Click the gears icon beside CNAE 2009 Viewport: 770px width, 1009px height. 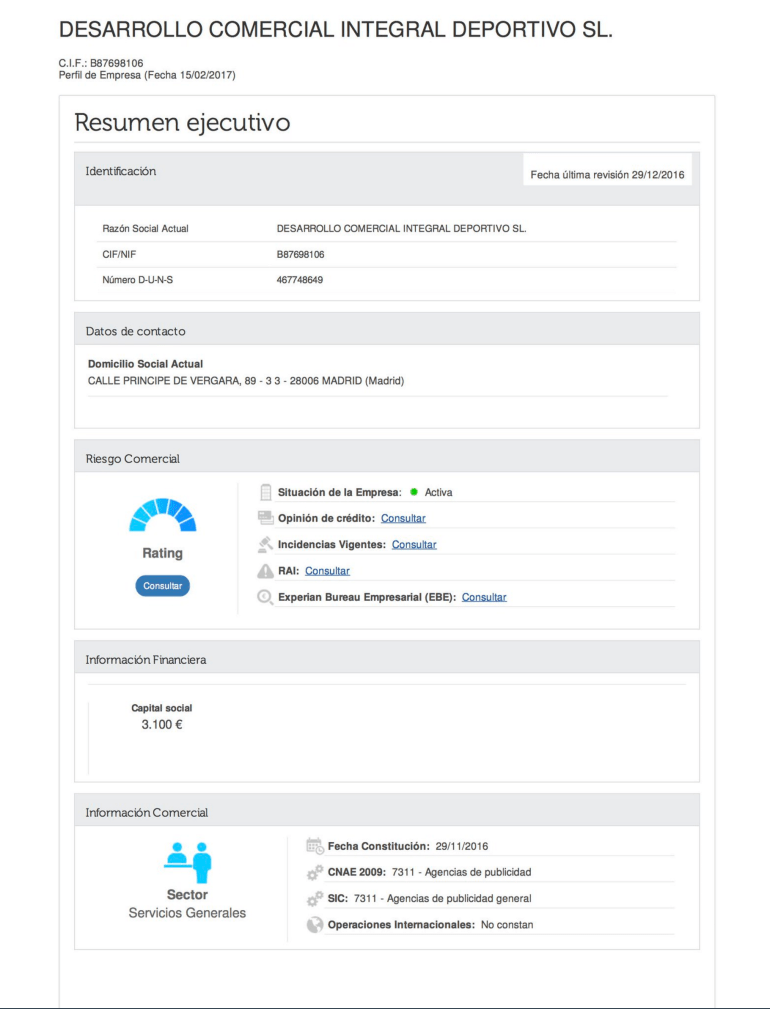[314, 872]
